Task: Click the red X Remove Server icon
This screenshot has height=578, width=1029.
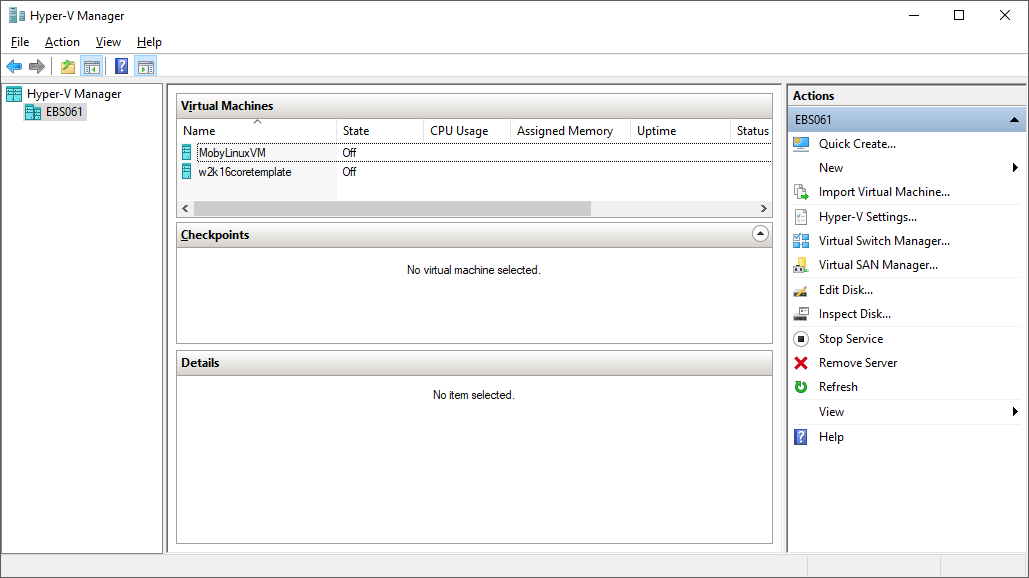Action: pos(801,363)
